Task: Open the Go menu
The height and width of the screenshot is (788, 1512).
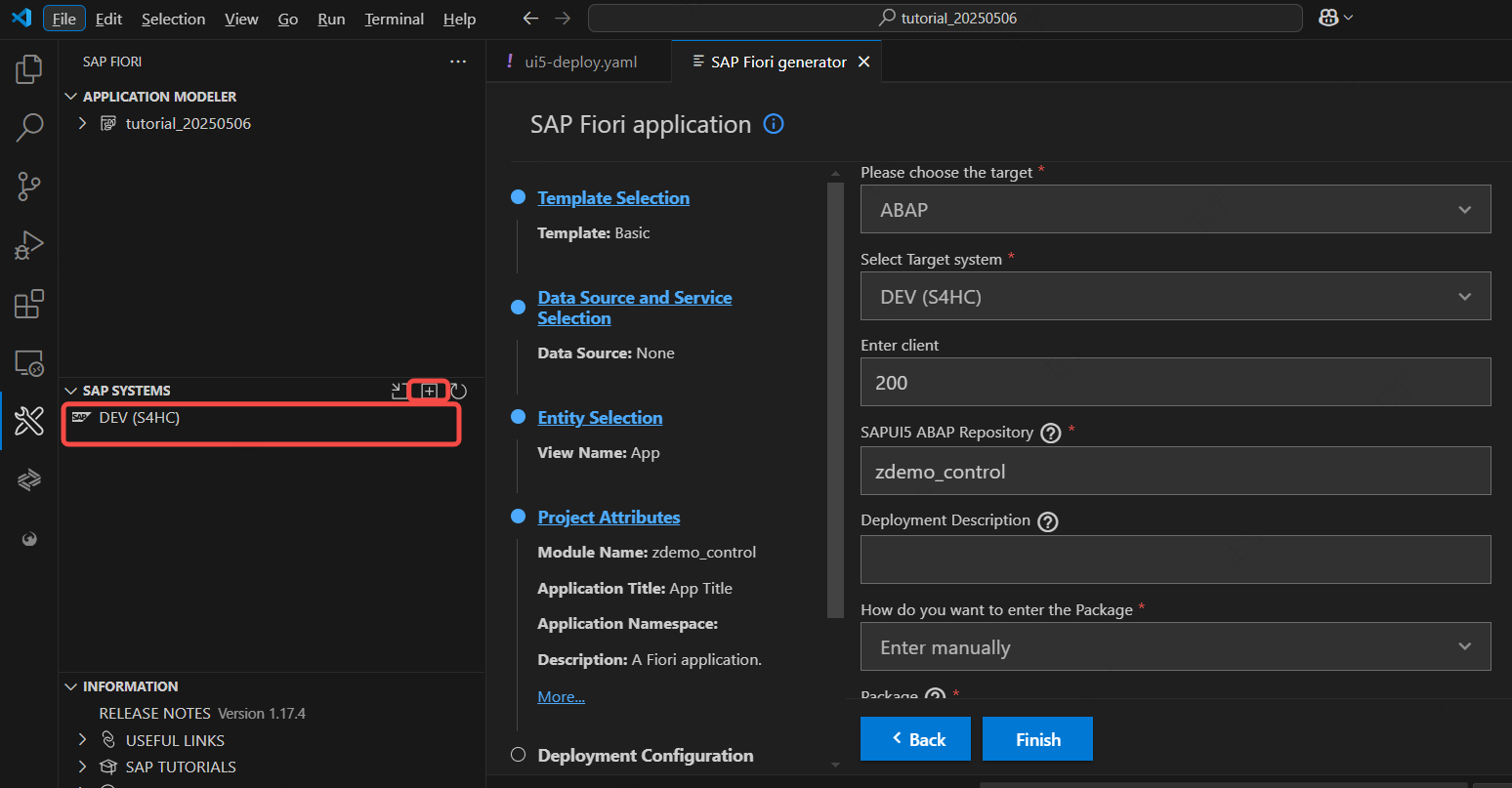Action: pos(288,19)
